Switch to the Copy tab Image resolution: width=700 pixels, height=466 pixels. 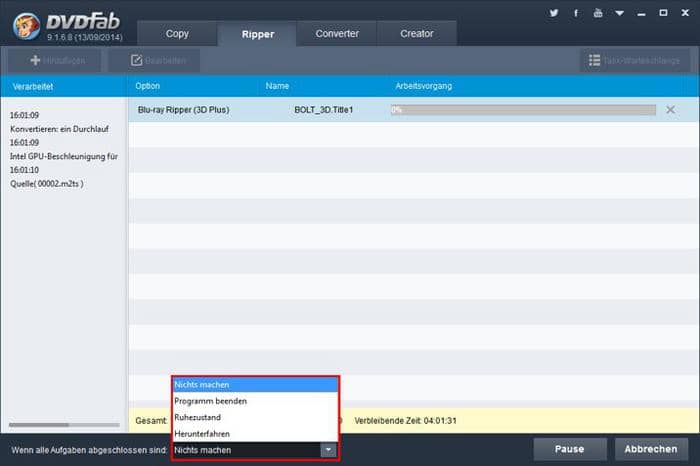point(177,33)
